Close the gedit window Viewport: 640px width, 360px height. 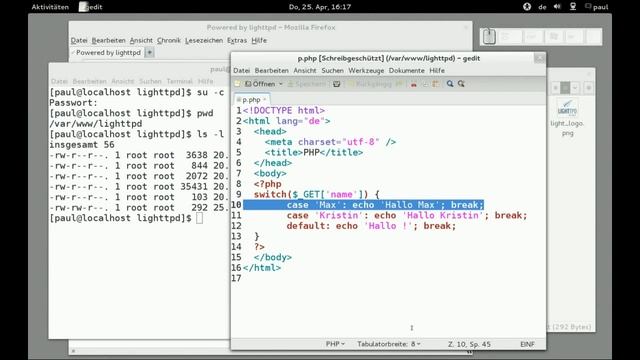[539, 58]
